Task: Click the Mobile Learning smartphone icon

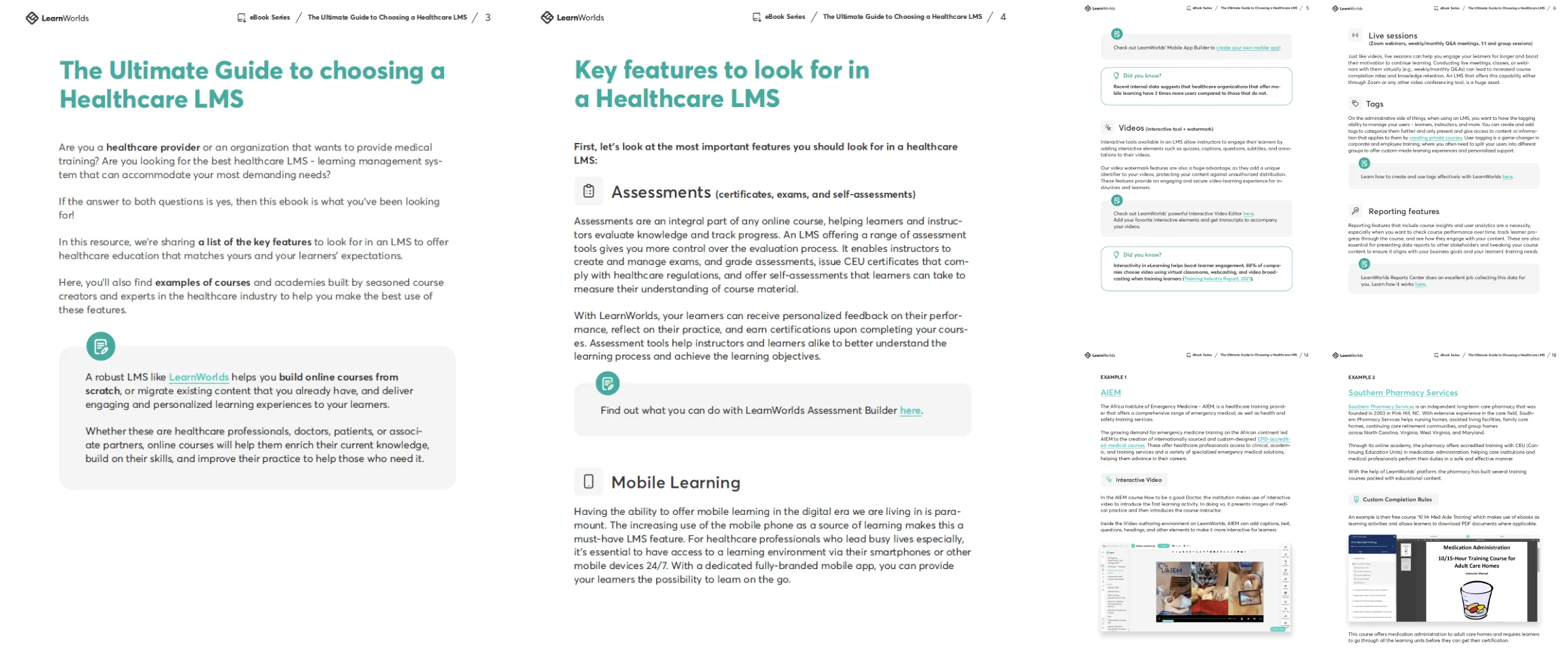Action: pos(589,481)
